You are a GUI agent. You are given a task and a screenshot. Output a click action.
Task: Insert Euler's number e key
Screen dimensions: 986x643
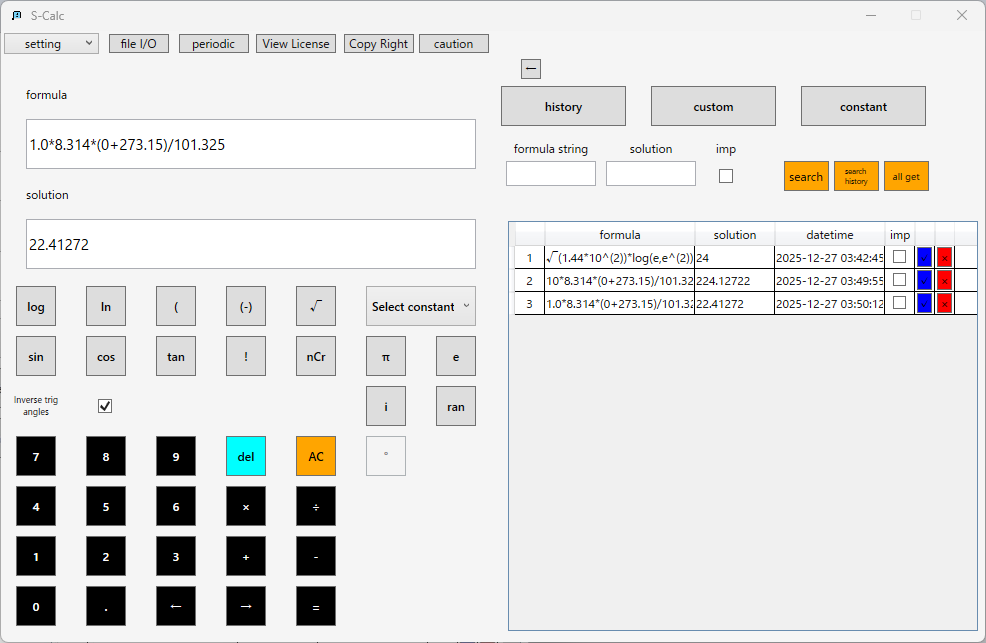[x=456, y=356]
